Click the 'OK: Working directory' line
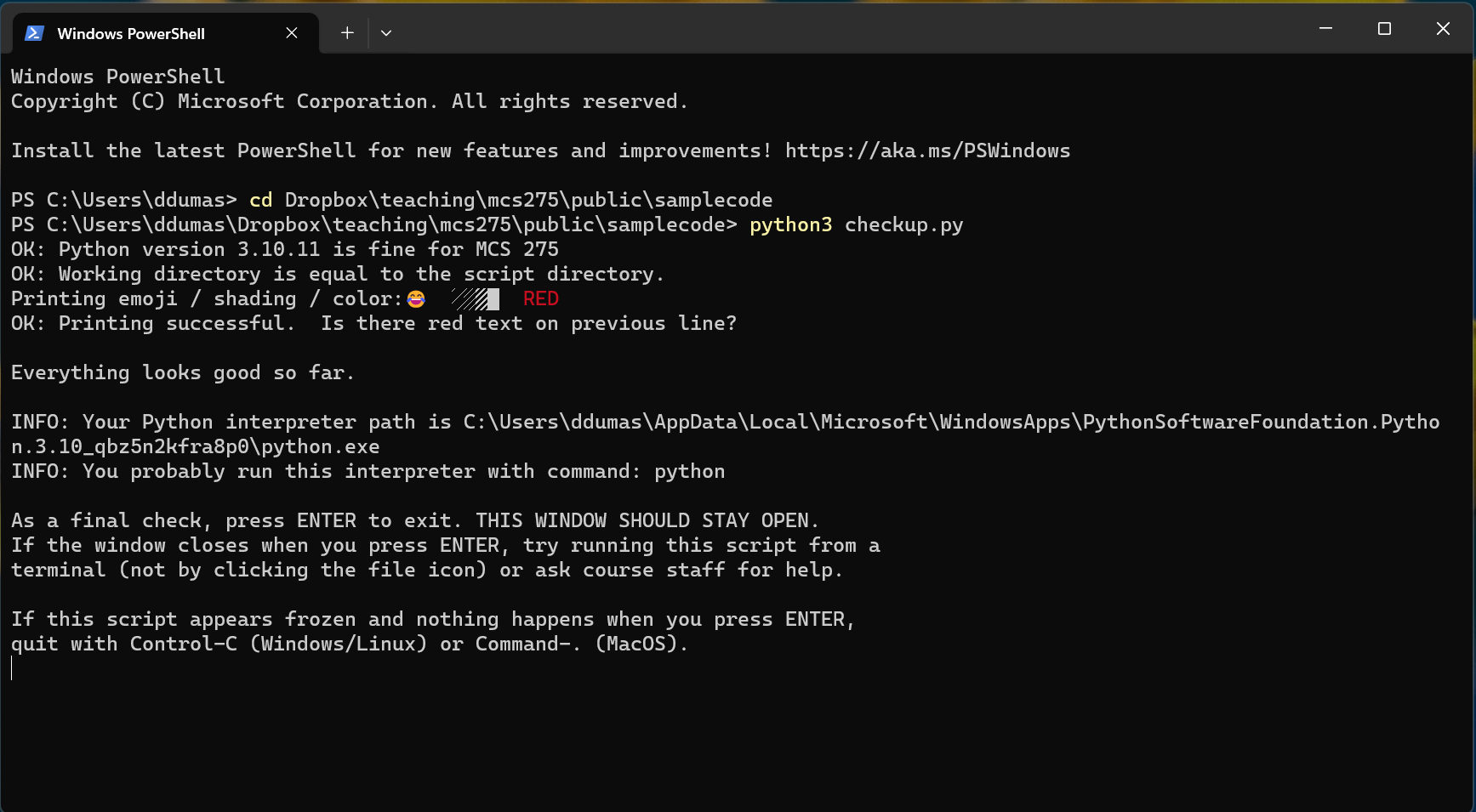Viewport: 1476px width, 812px height. pos(338,274)
